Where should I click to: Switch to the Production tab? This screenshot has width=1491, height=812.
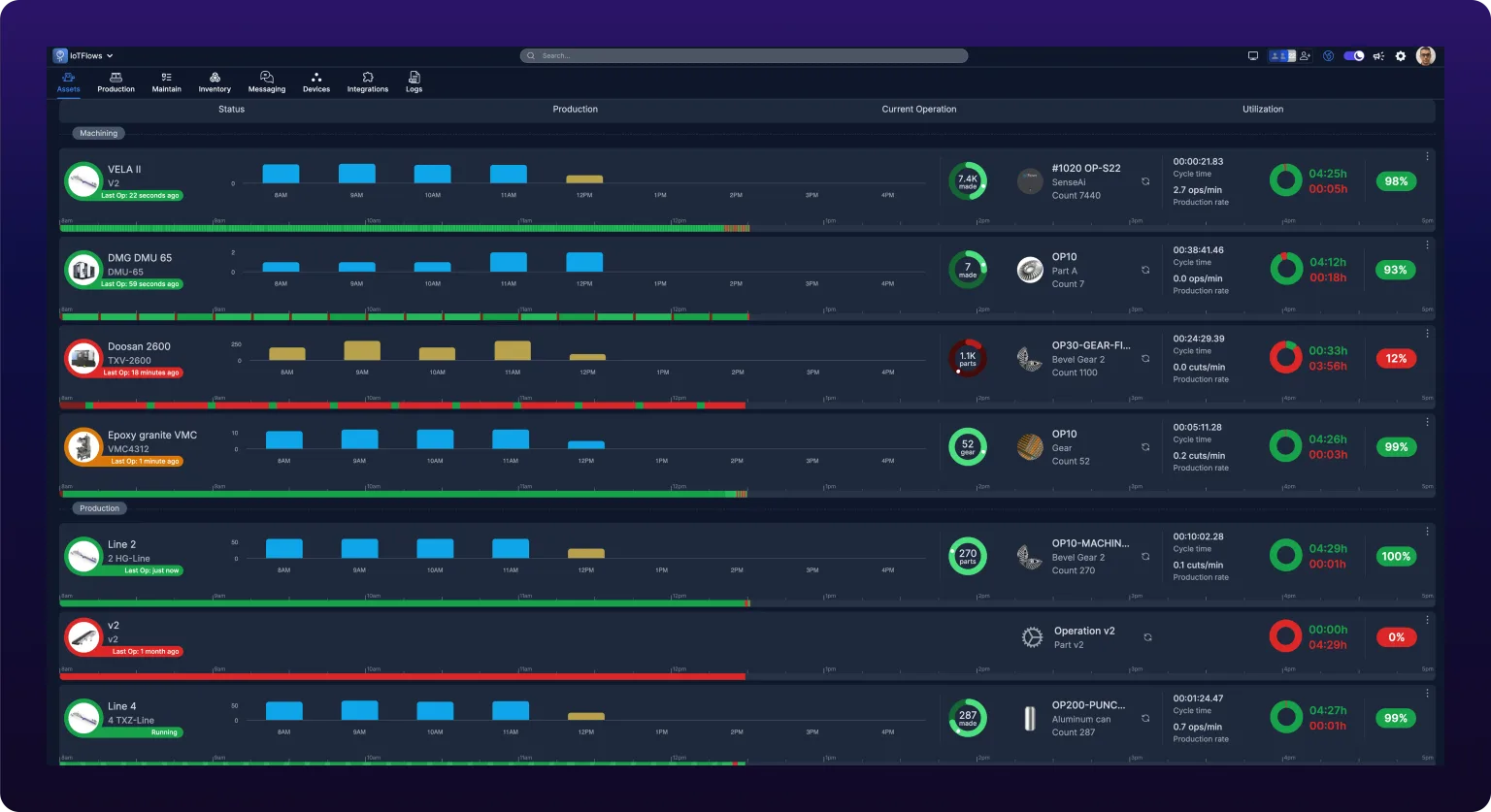116,82
